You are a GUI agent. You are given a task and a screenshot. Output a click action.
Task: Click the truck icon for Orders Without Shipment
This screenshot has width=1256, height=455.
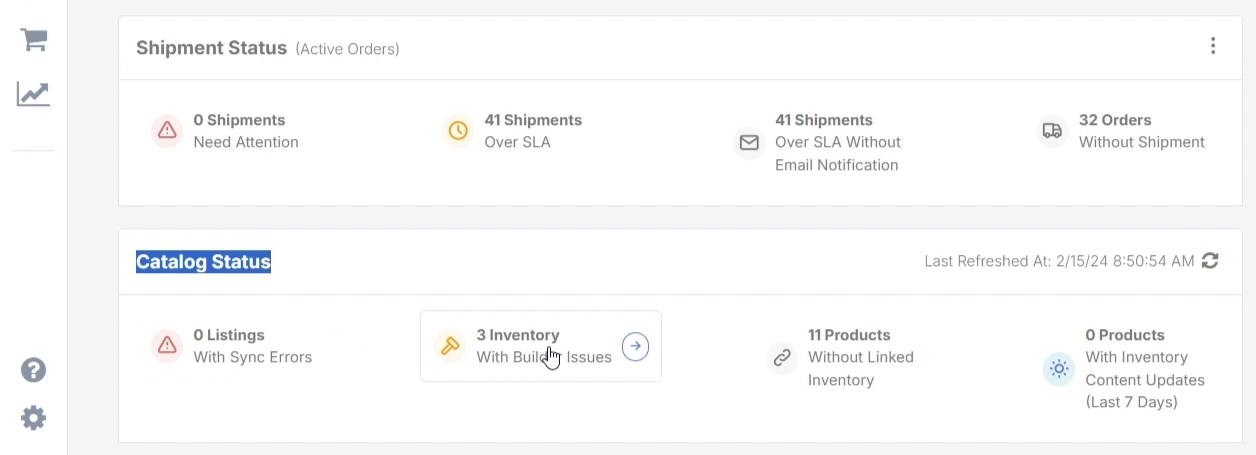tap(1052, 131)
